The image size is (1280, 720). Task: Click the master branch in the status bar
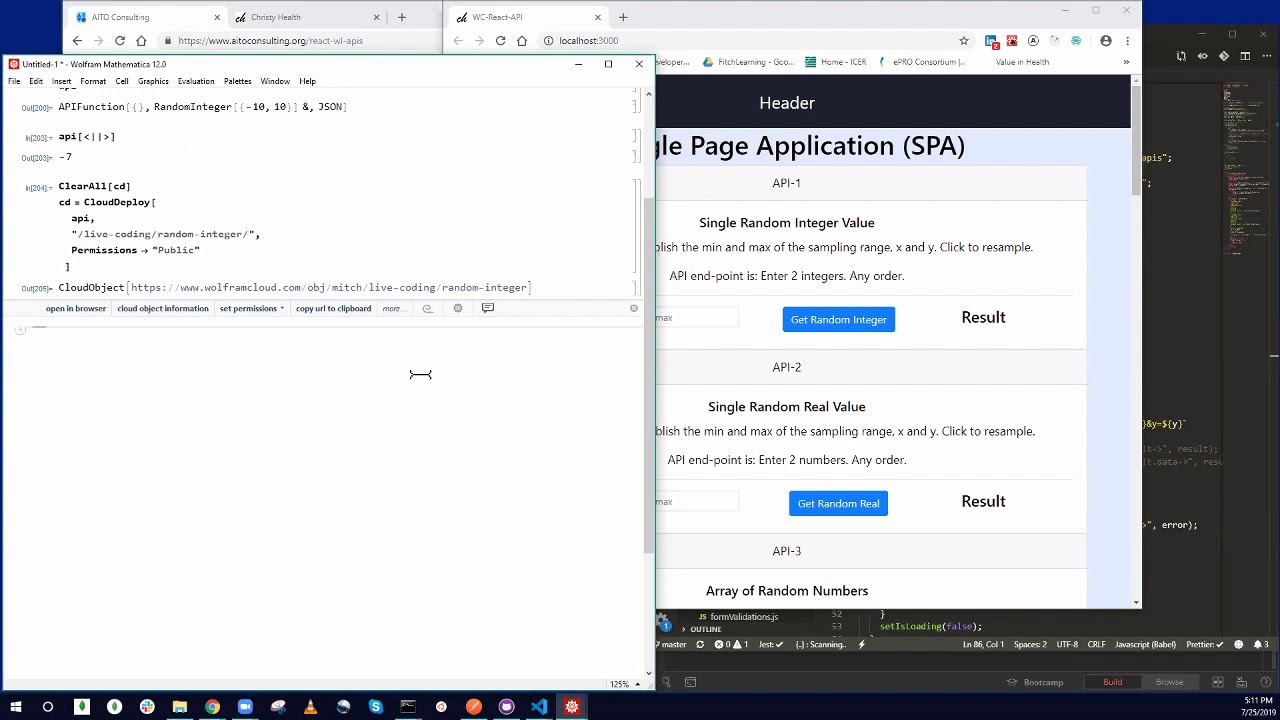coord(674,645)
